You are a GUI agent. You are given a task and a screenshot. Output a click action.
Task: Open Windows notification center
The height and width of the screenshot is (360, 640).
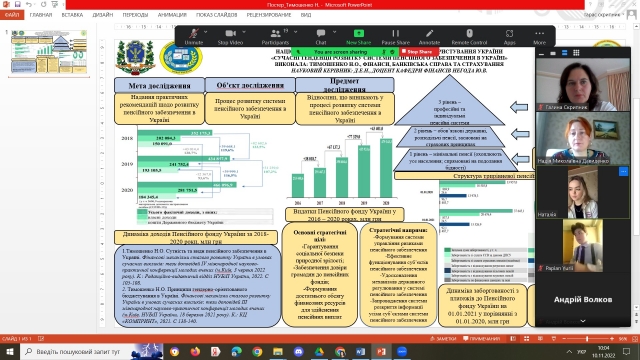click(x=627, y=351)
